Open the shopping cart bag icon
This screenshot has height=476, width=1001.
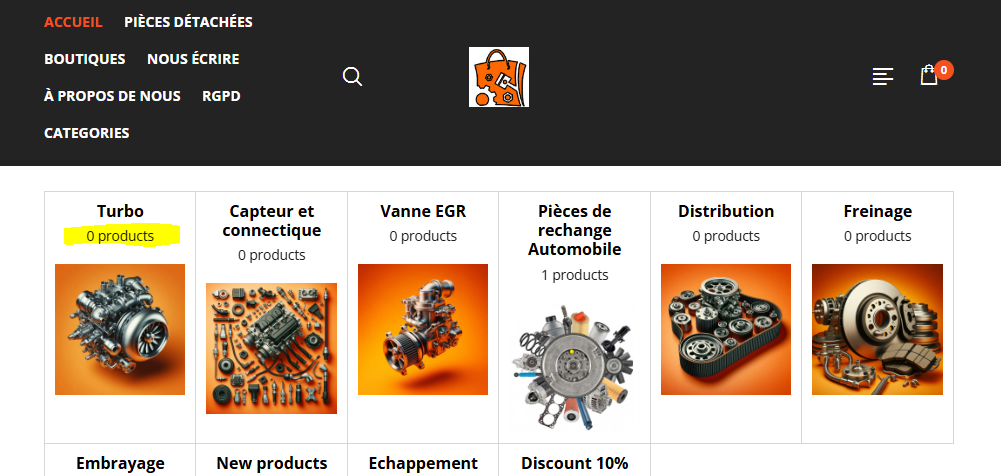tap(928, 76)
